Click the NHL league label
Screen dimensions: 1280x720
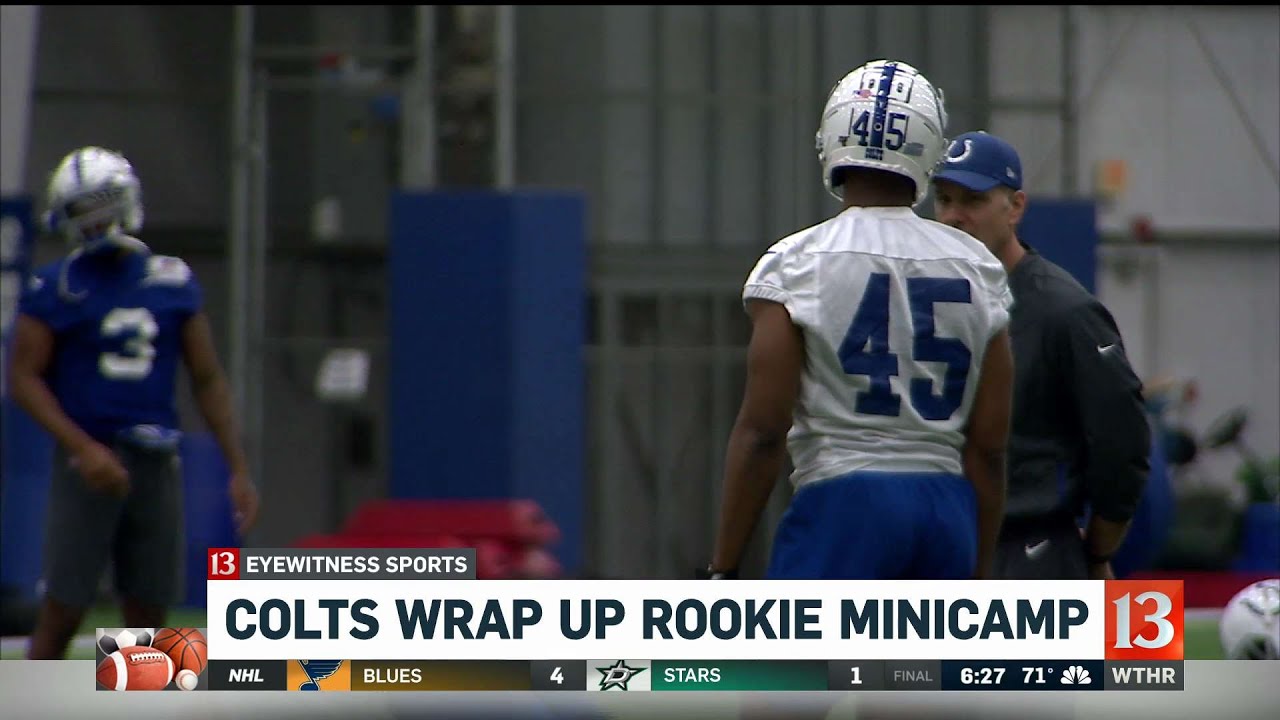[246, 675]
